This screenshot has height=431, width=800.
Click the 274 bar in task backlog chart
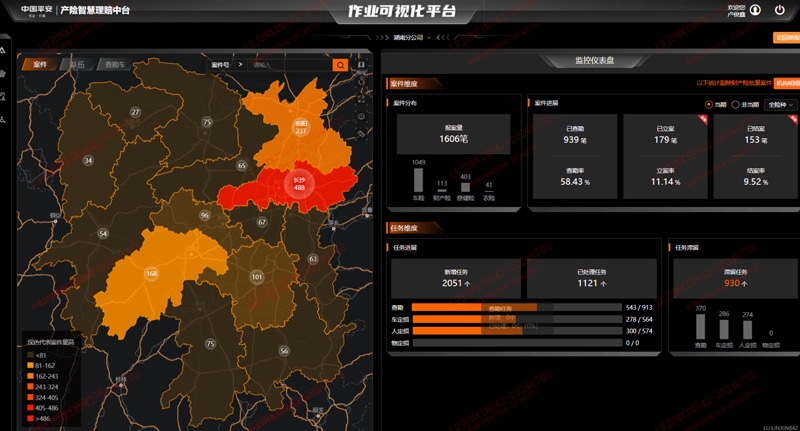tap(747, 330)
